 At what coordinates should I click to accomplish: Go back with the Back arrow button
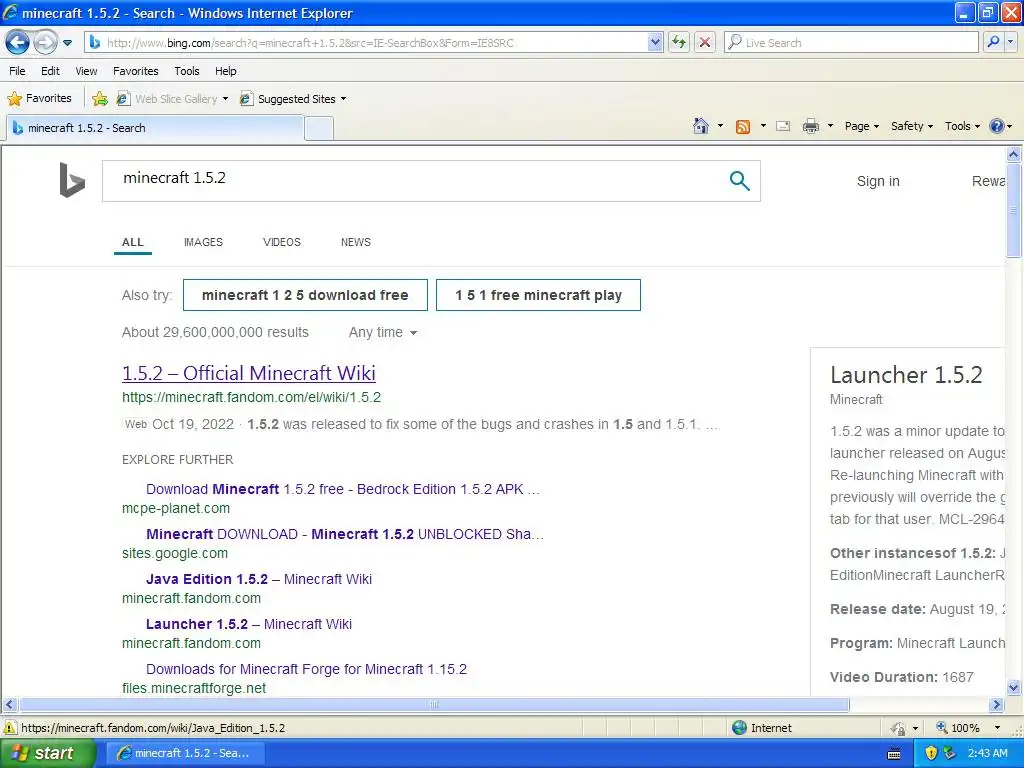click(18, 43)
